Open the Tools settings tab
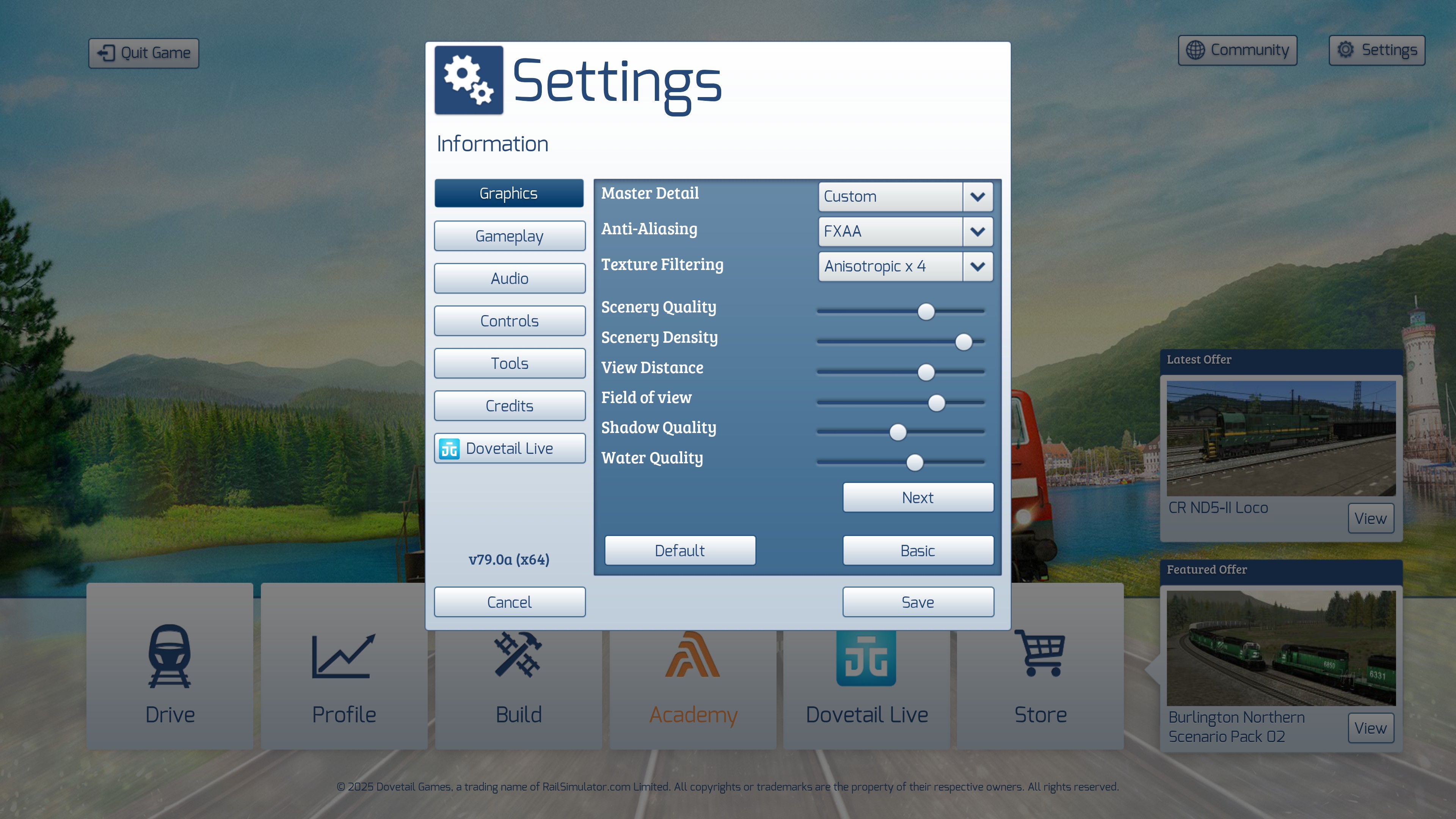Image resolution: width=1456 pixels, height=819 pixels. [x=509, y=364]
